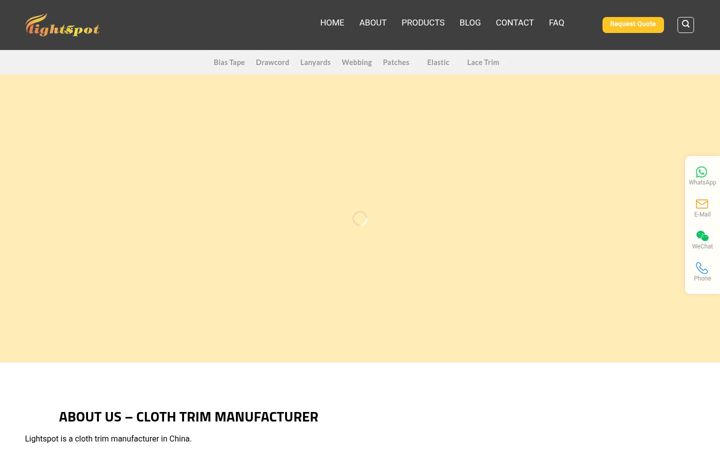
Task: Open WhatsApp chat icon
Action: point(702,172)
